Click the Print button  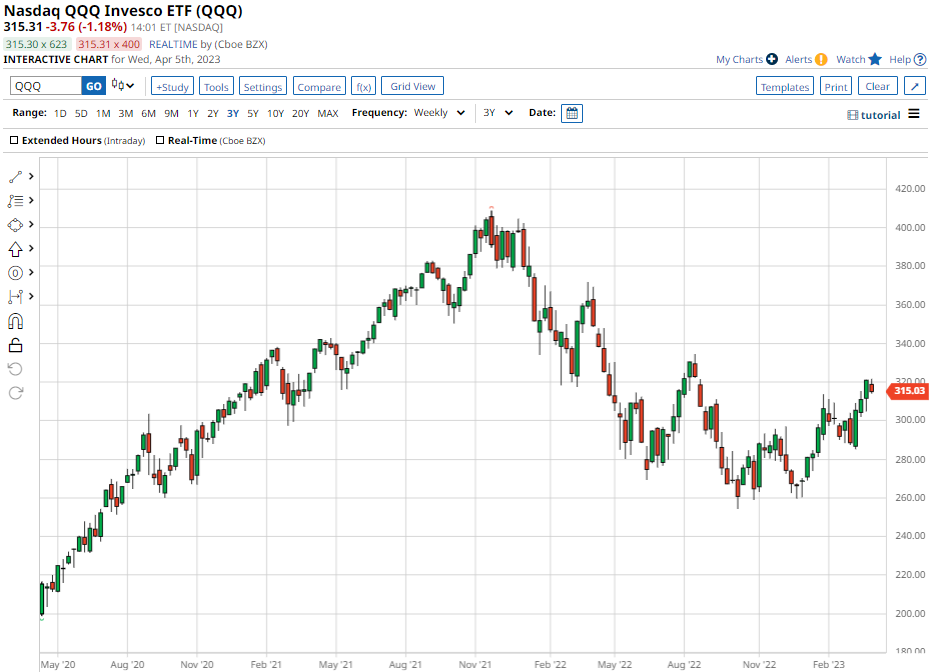836,86
